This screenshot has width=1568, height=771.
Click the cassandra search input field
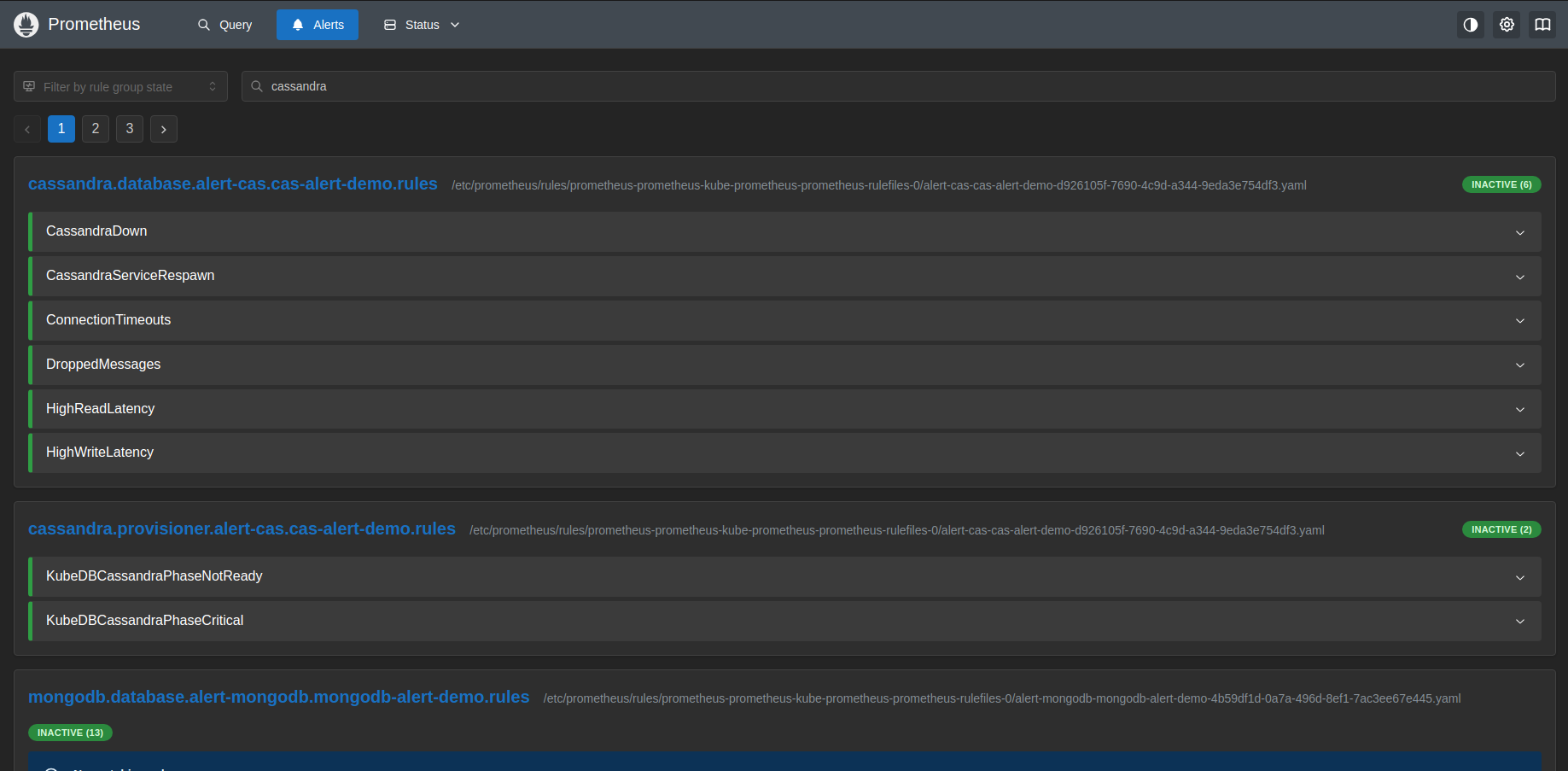[x=898, y=86]
